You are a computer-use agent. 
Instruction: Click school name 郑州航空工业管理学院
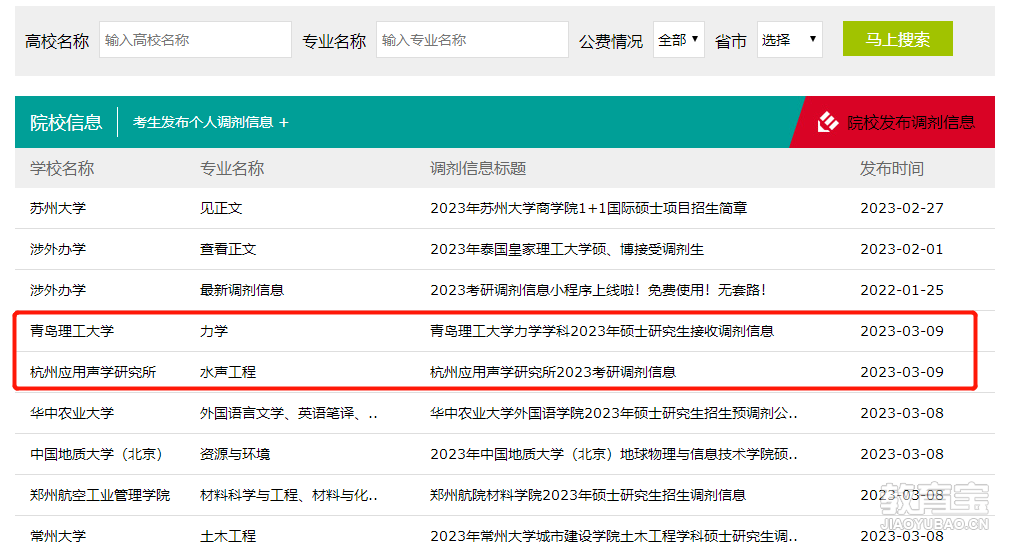pyautogui.click(x=100, y=496)
